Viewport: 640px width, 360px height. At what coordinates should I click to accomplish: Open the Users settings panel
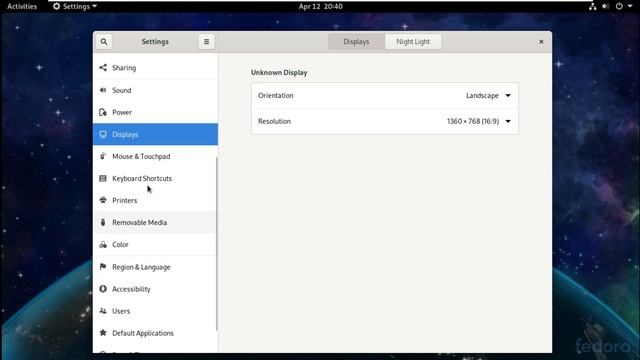[155, 311]
